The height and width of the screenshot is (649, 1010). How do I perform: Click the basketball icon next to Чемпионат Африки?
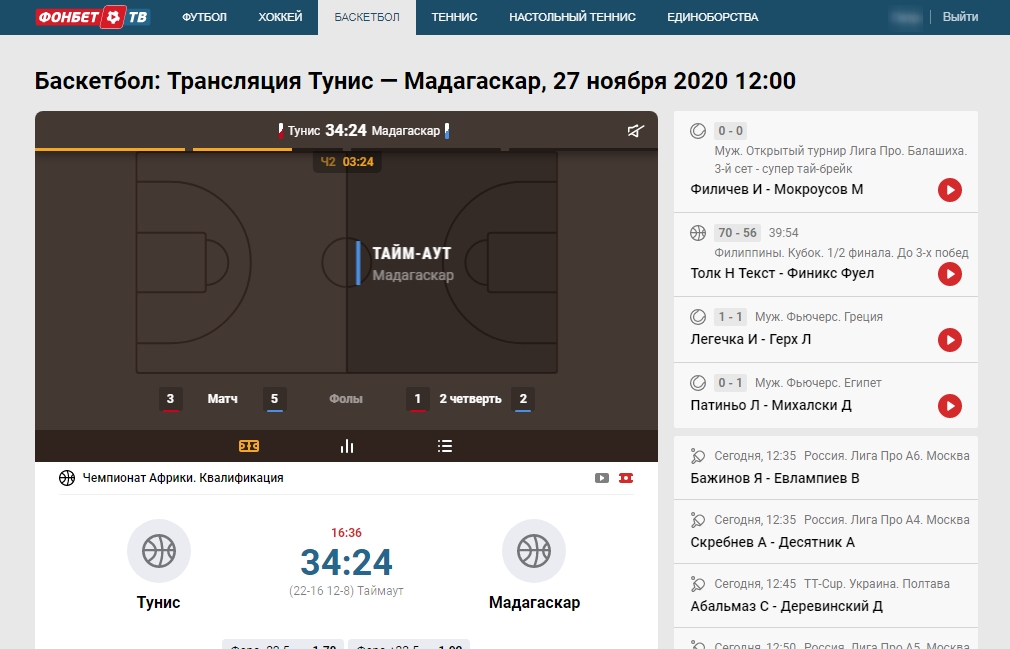[67, 478]
